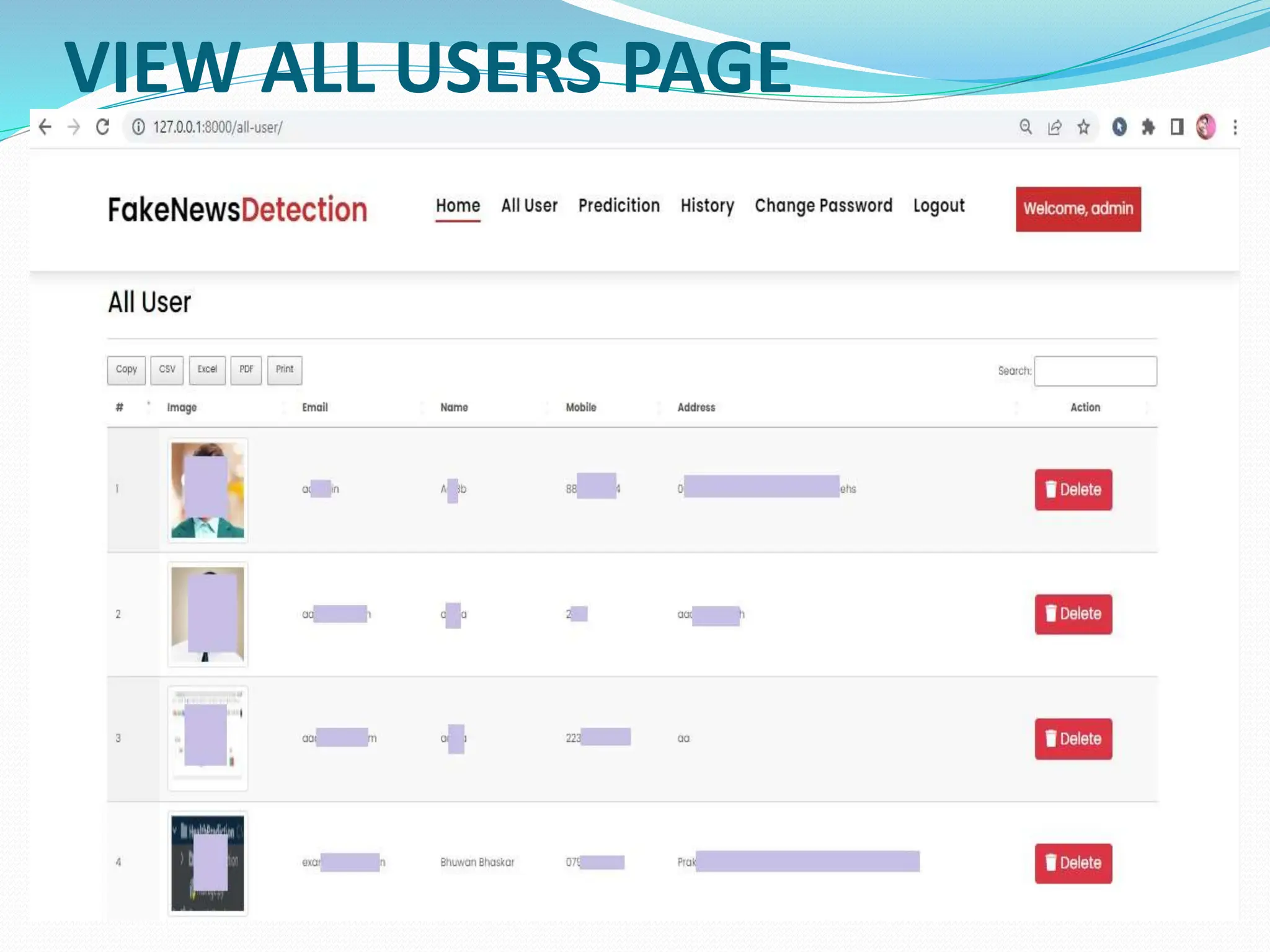This screenshot has height=952, width=1270.
Task: Click the site info icon in address bar
Action: point(138,127)
